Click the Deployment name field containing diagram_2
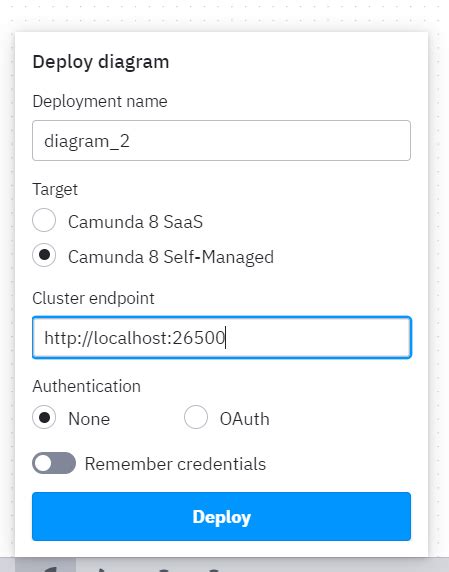Screen dimensions: 449x572 coord(221,140)
